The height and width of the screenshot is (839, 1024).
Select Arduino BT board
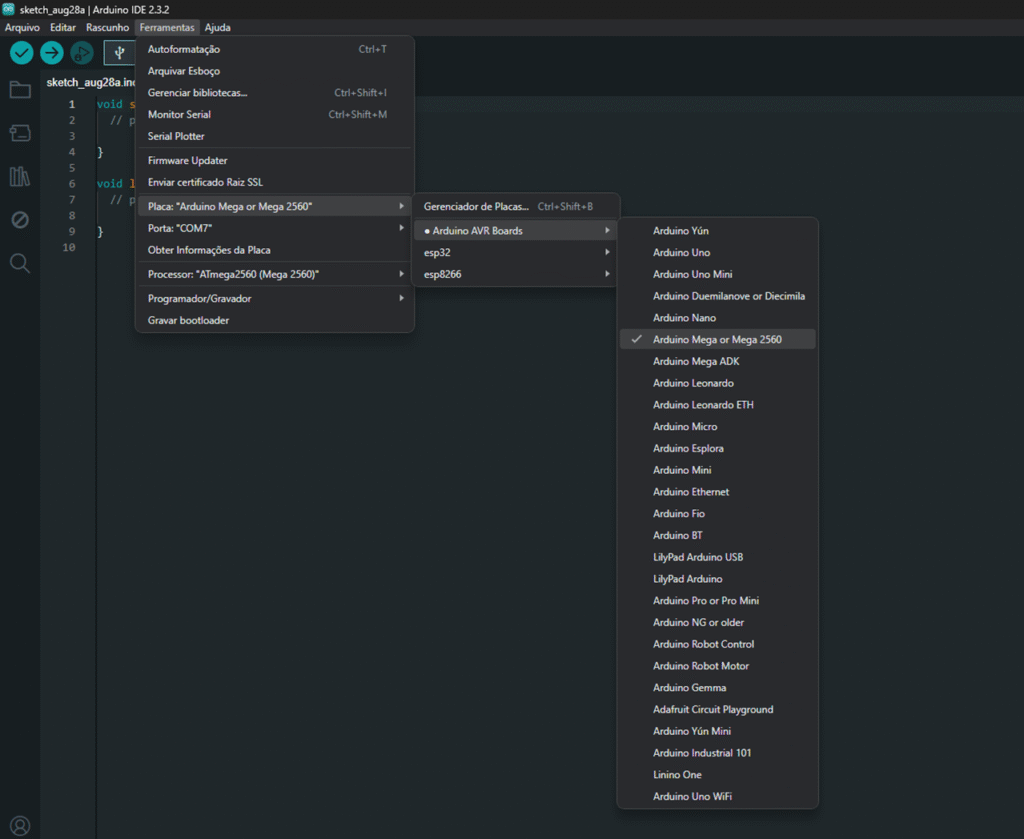tap(718, 535)
